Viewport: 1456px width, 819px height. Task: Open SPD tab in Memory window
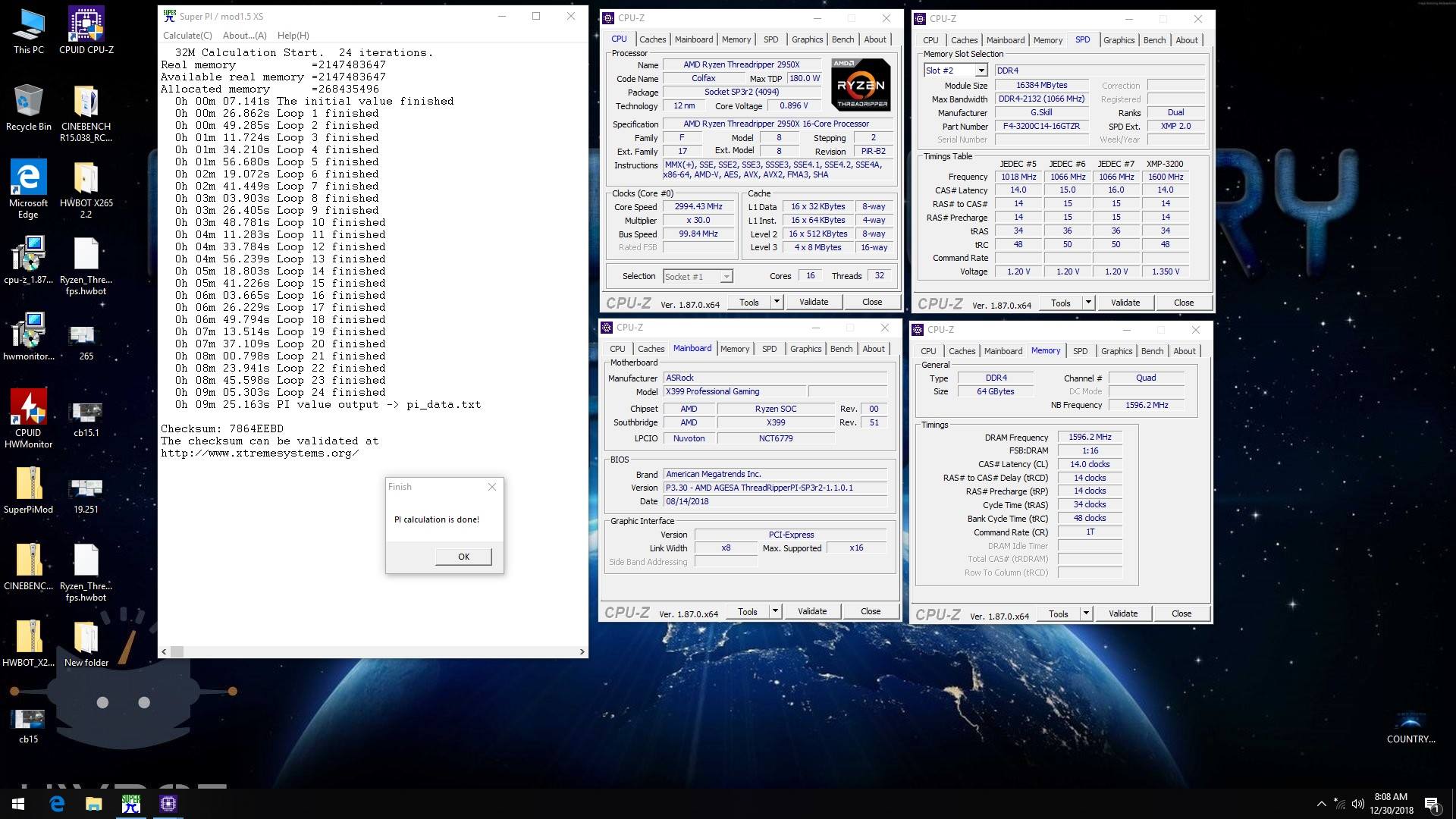[x=1080, y=351]
